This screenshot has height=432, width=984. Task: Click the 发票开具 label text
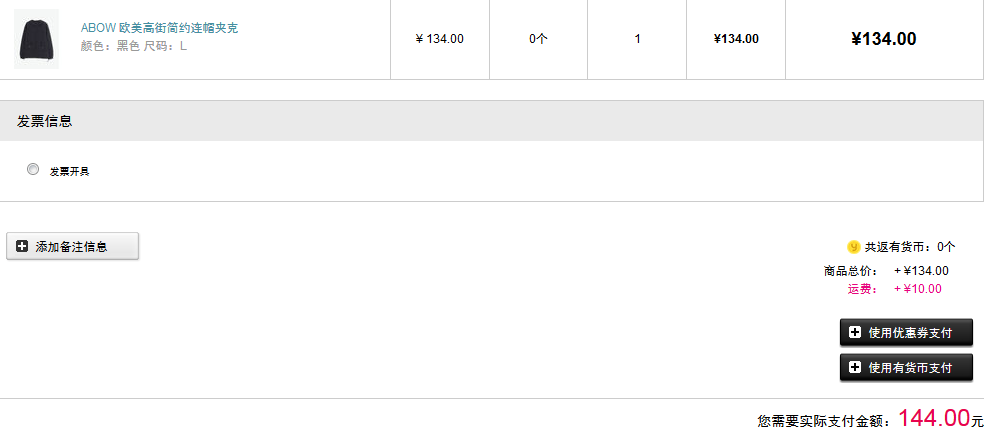(70, 171)
